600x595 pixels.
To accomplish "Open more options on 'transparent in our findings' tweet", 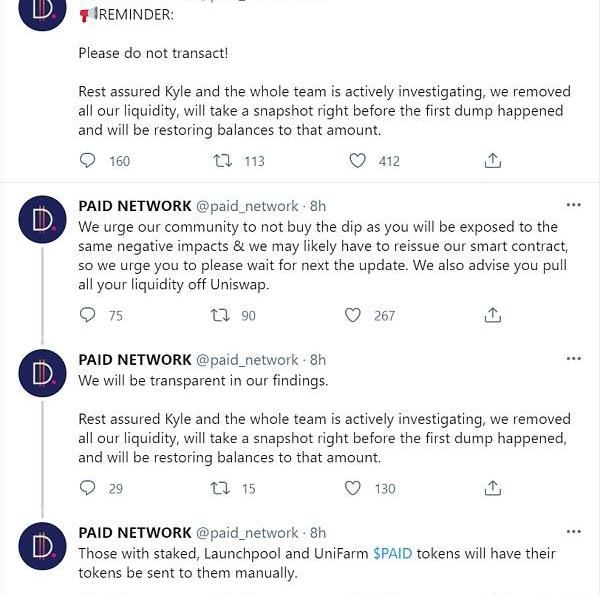I will 573,359.
